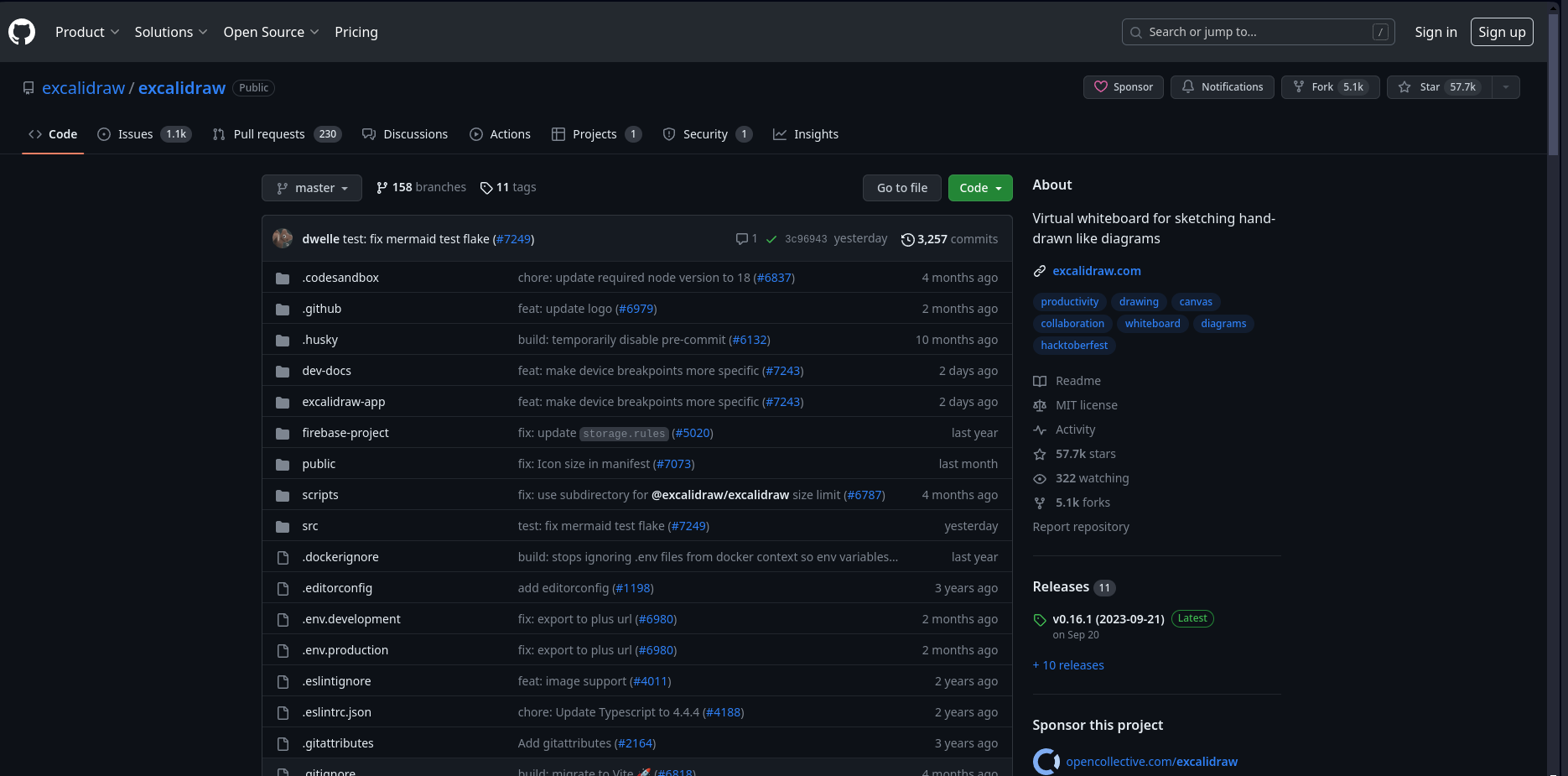This screenshot has width=1568, height=776.
Task: Focus the Search or jump to field
Action: (x=1258, y=32)
